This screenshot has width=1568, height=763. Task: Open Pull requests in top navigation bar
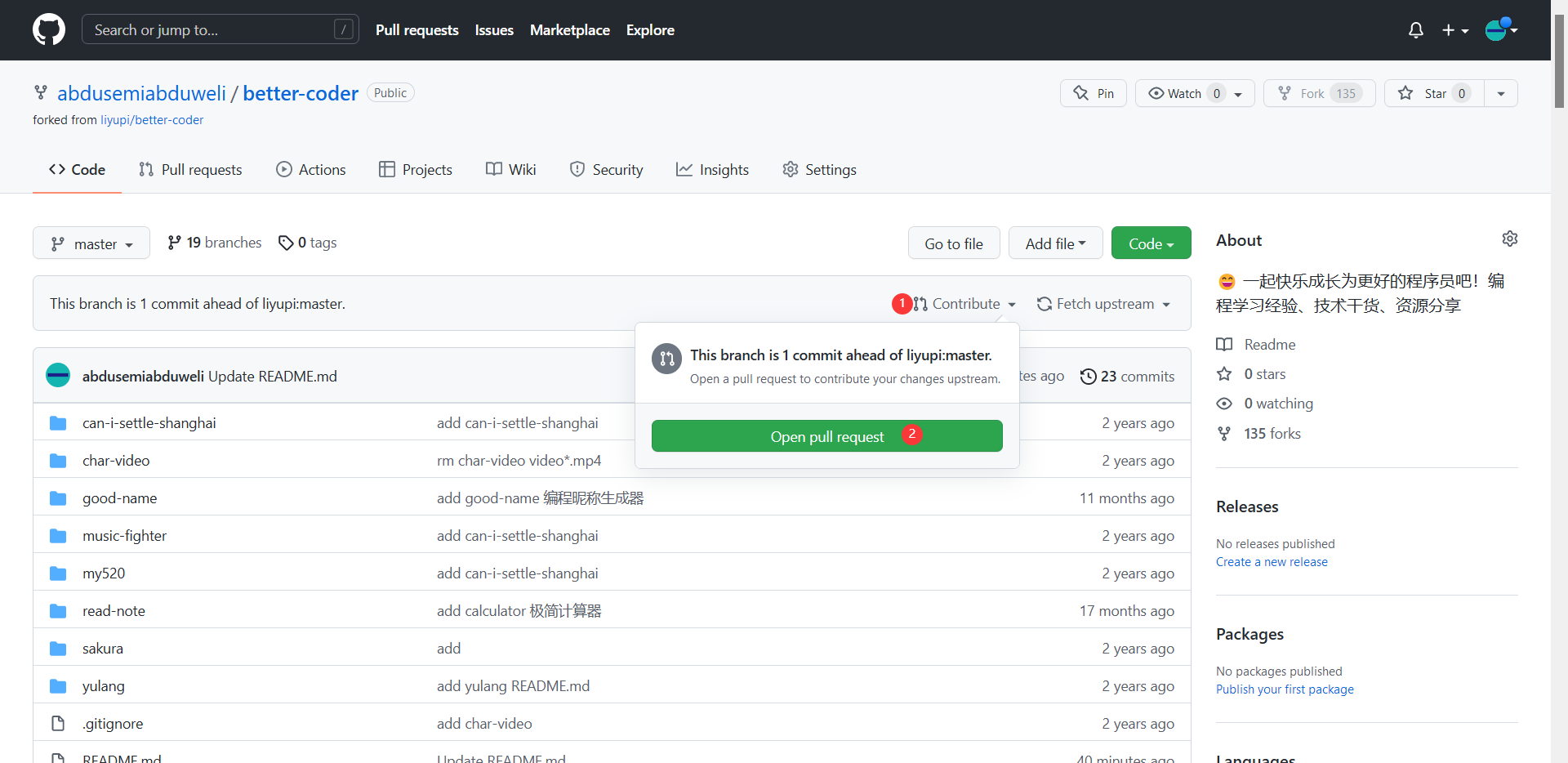click(x=417, y=30)
